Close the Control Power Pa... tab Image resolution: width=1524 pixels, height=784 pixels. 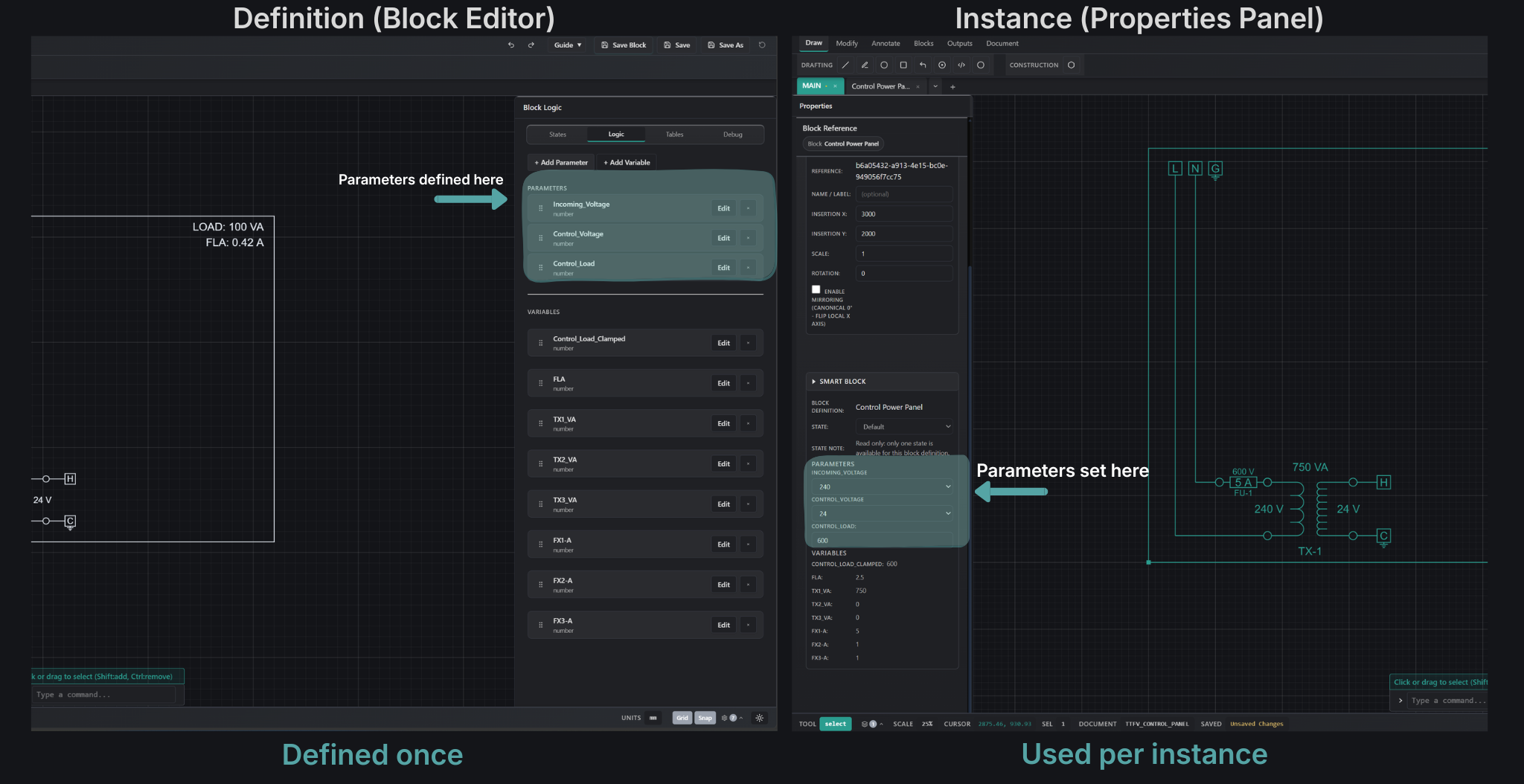click(918, 87)
